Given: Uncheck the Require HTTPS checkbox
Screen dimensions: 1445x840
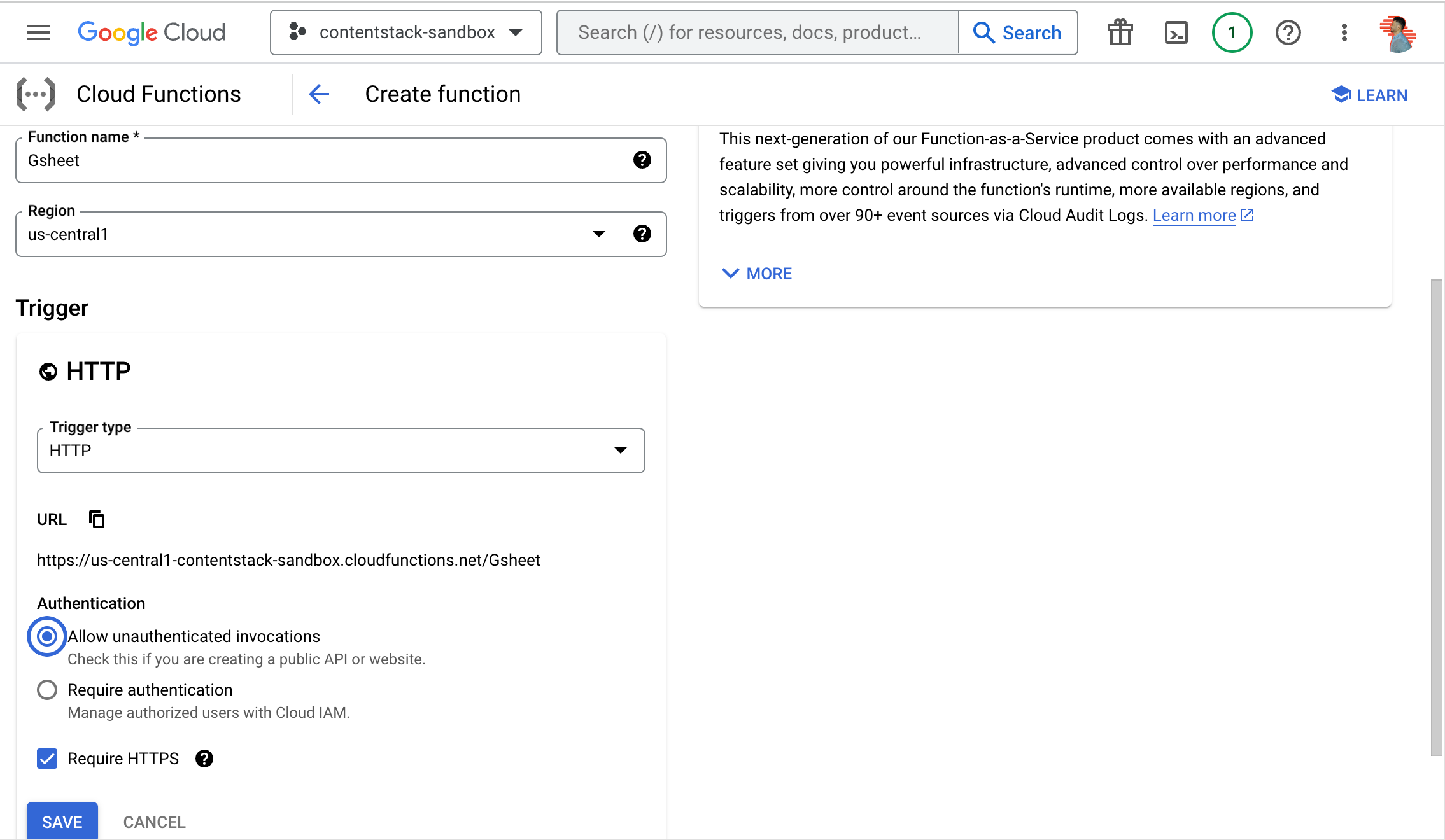Looking at the screenshot, I should pyautogui.click(x=47, y=759).
